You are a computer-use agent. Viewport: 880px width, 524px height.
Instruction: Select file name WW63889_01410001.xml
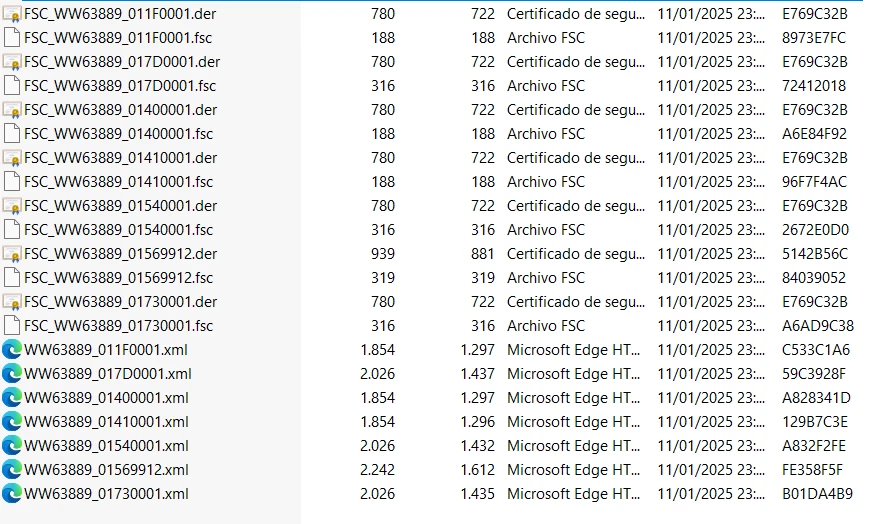point(107,422)
